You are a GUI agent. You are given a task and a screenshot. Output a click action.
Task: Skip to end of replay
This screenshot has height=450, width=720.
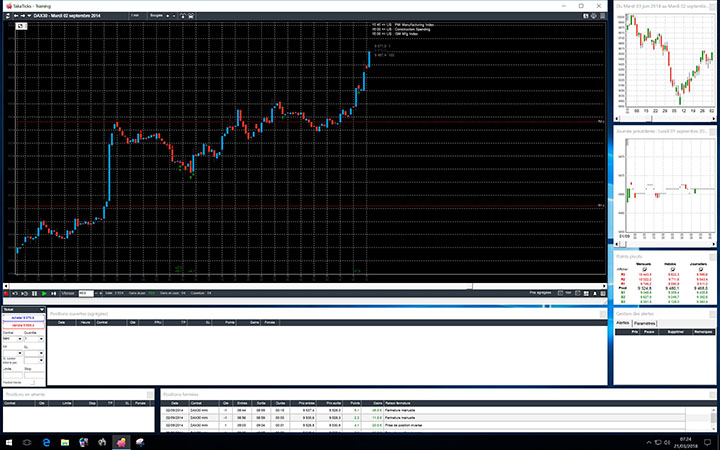click(x=54, y=293)
